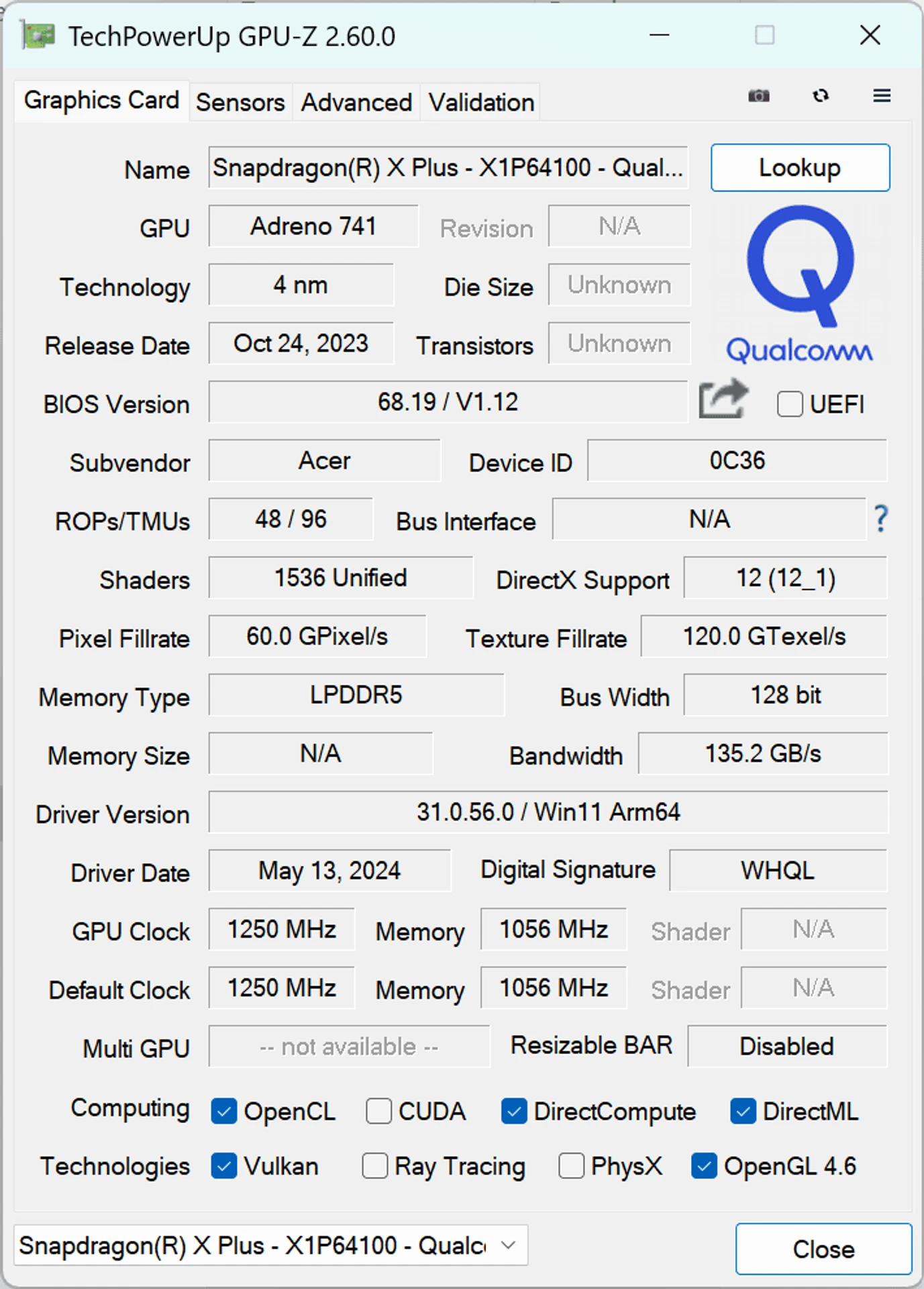
Task: Click the refresh icon
Action: click(820, 96)
